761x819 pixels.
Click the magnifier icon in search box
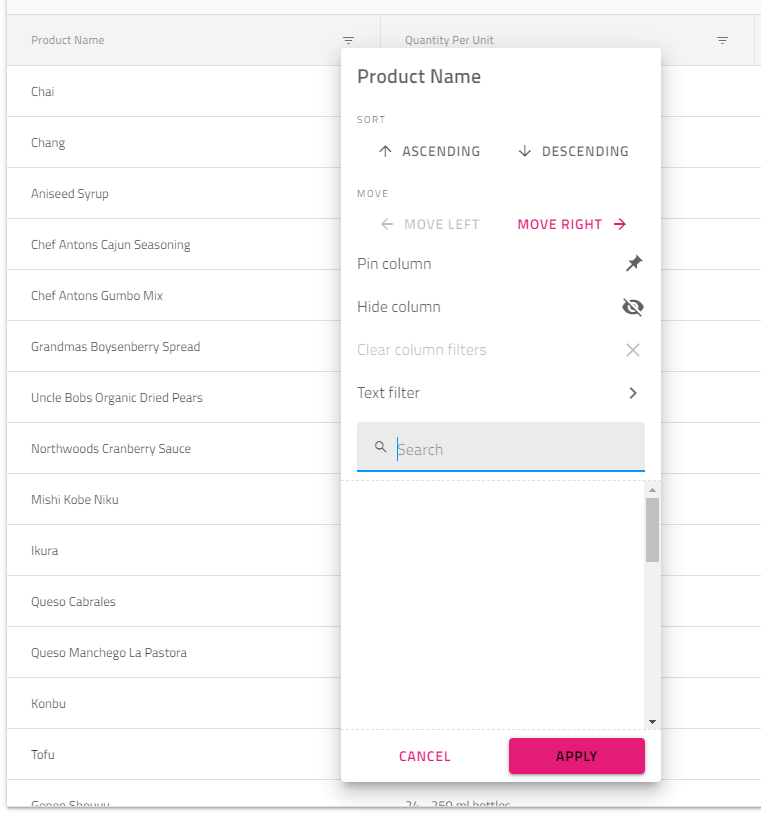click(380, 448)
